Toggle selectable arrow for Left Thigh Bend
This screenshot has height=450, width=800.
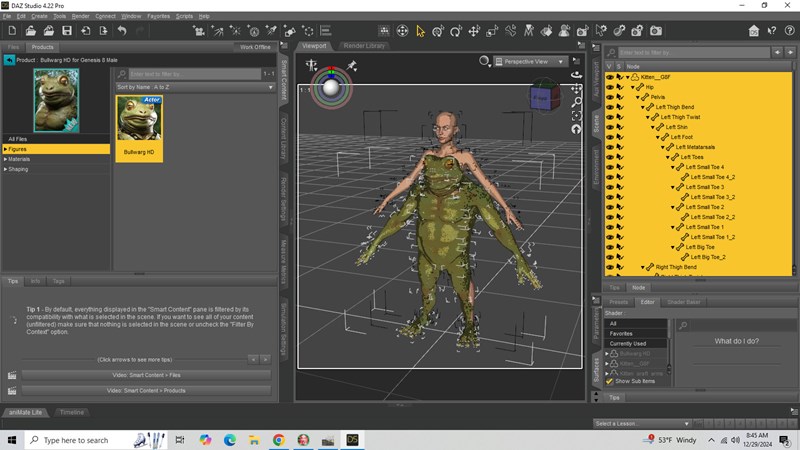coord(620,107)
